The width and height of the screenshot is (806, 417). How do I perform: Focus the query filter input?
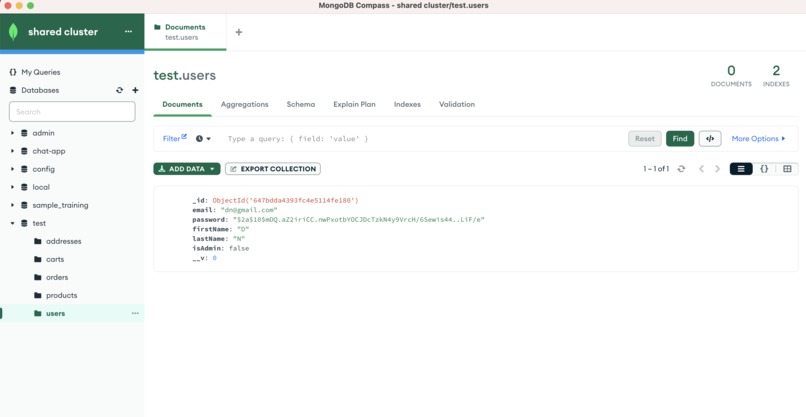click(x=425, y=139)
